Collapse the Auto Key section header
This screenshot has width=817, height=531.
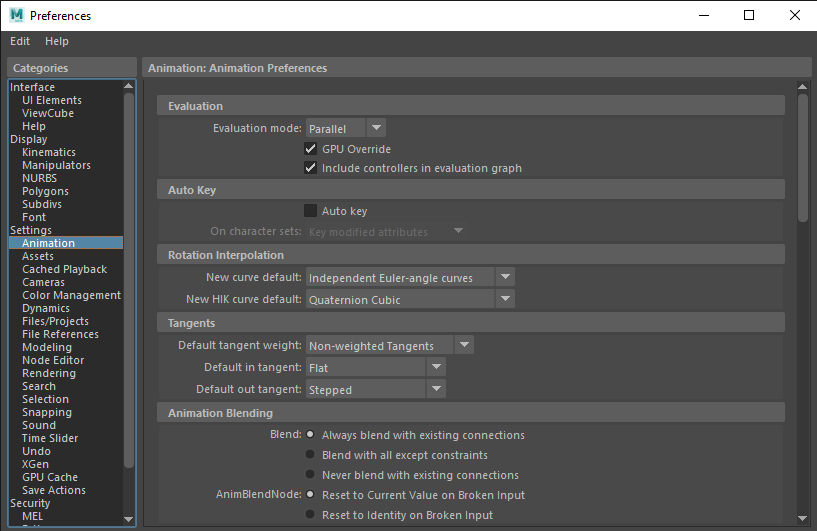point(471,190)
